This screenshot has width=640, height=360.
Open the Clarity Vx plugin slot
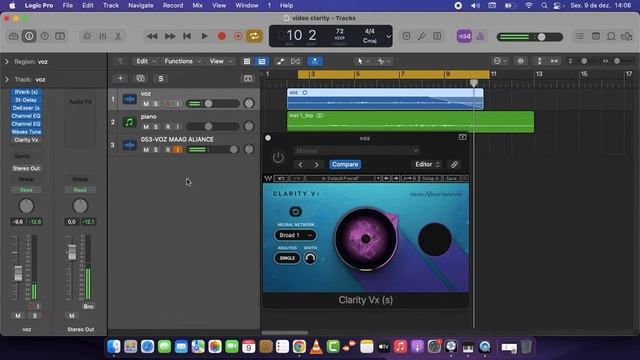coord(26,140)
